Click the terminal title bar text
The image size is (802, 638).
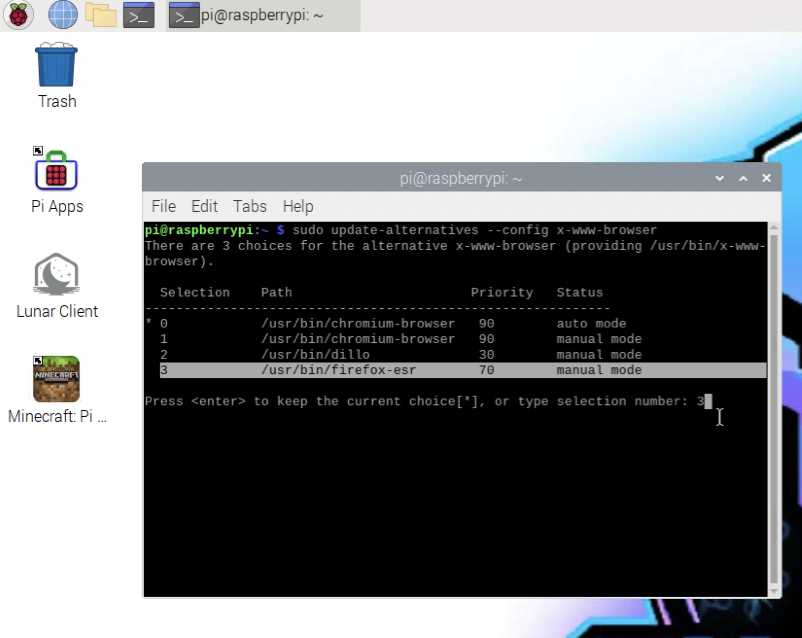461,179
